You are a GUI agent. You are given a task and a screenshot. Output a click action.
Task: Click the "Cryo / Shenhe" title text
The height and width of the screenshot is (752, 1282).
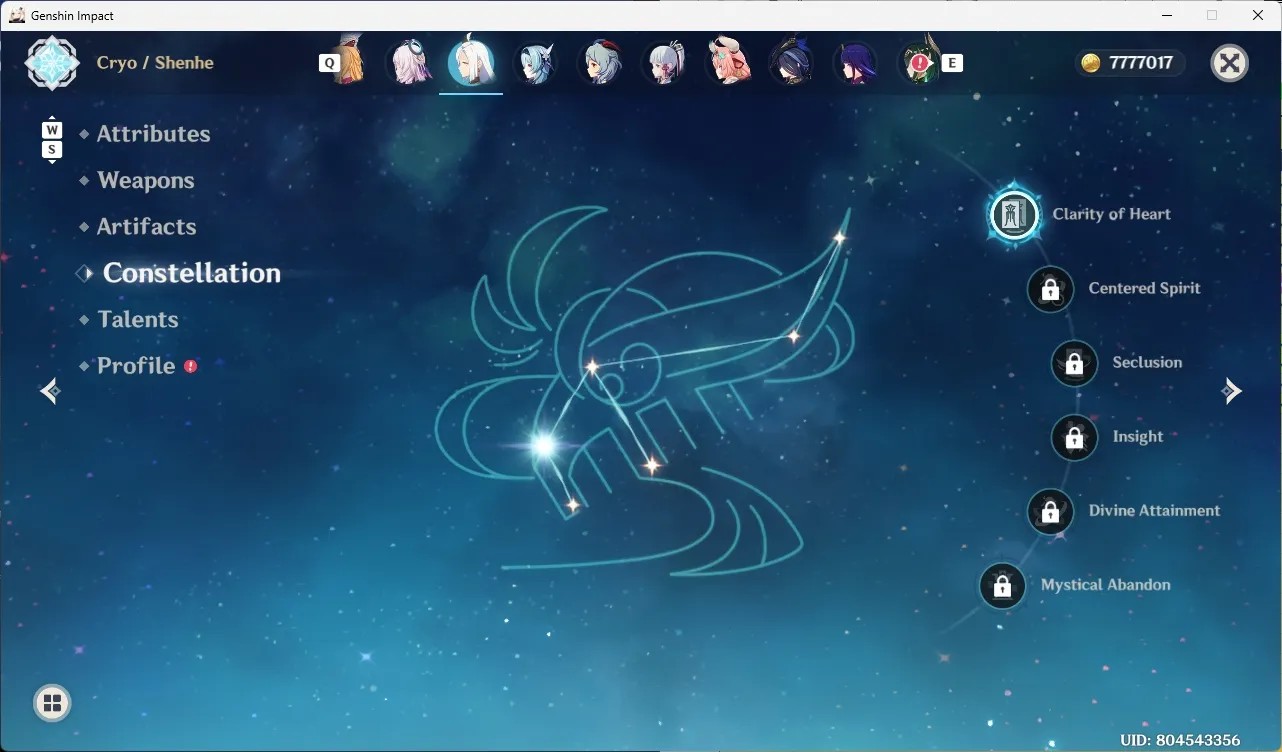pyautogui.click(x=155, y=63)
